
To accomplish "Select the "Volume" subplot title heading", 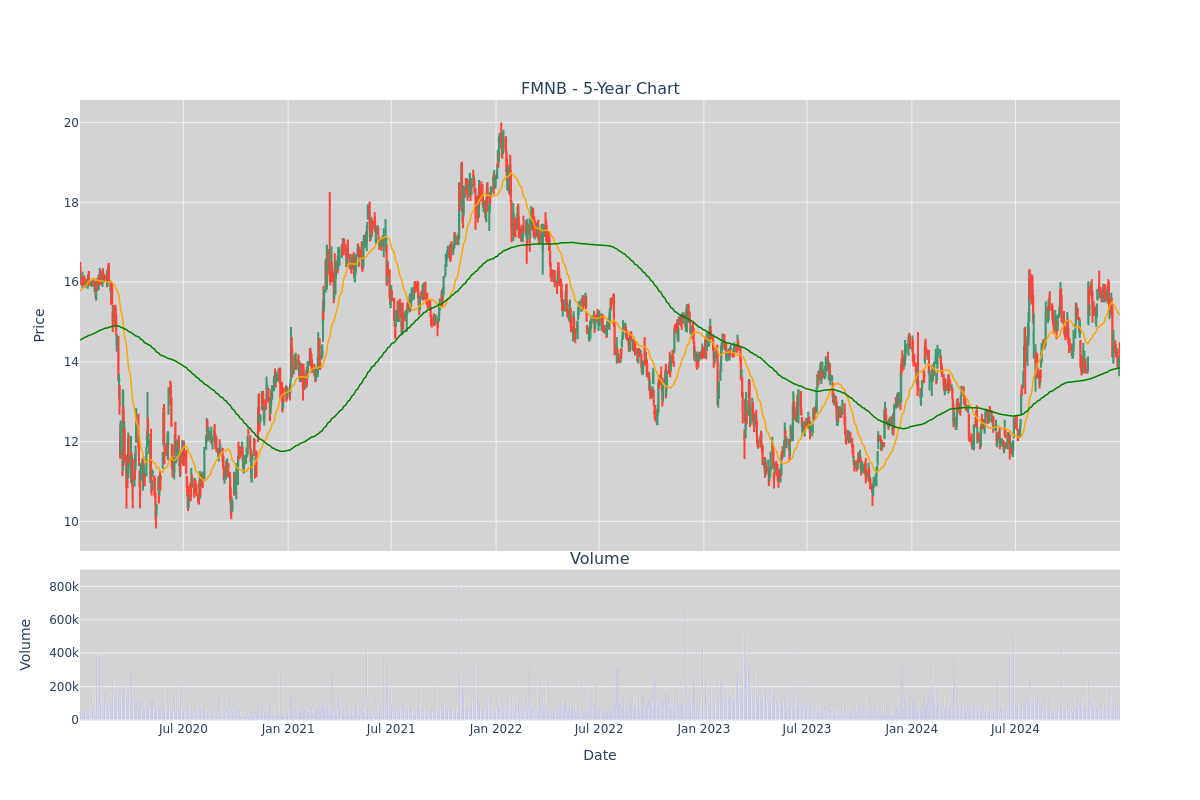I will tap(600, 559).
